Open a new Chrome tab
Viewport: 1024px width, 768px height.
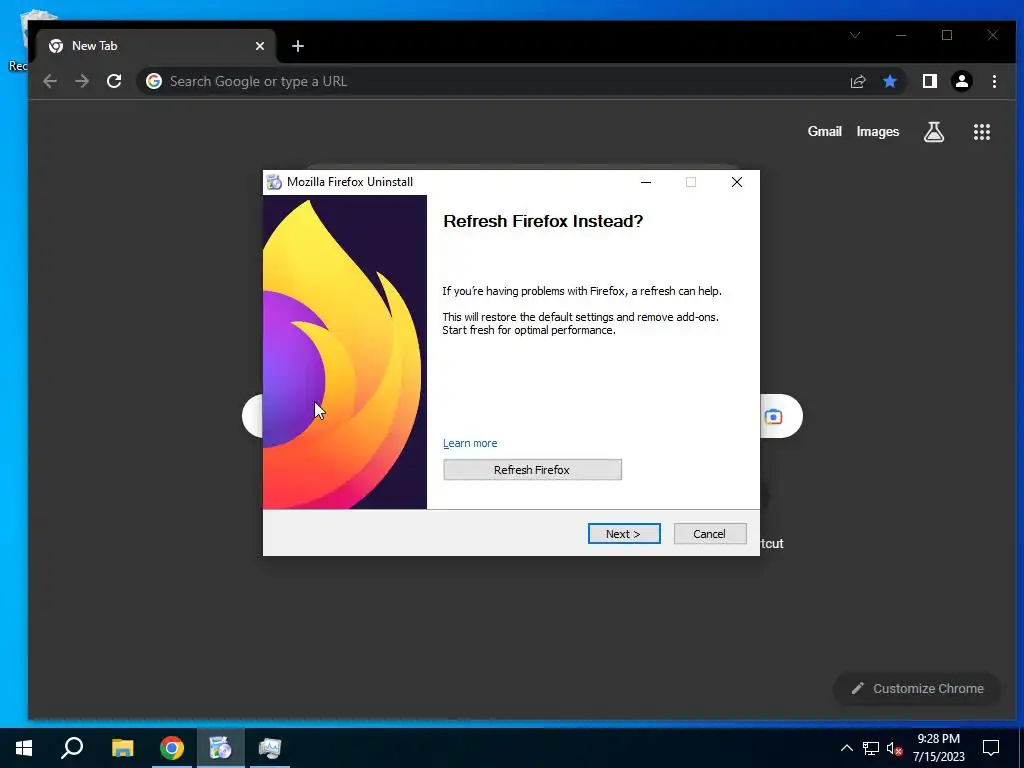298,46
